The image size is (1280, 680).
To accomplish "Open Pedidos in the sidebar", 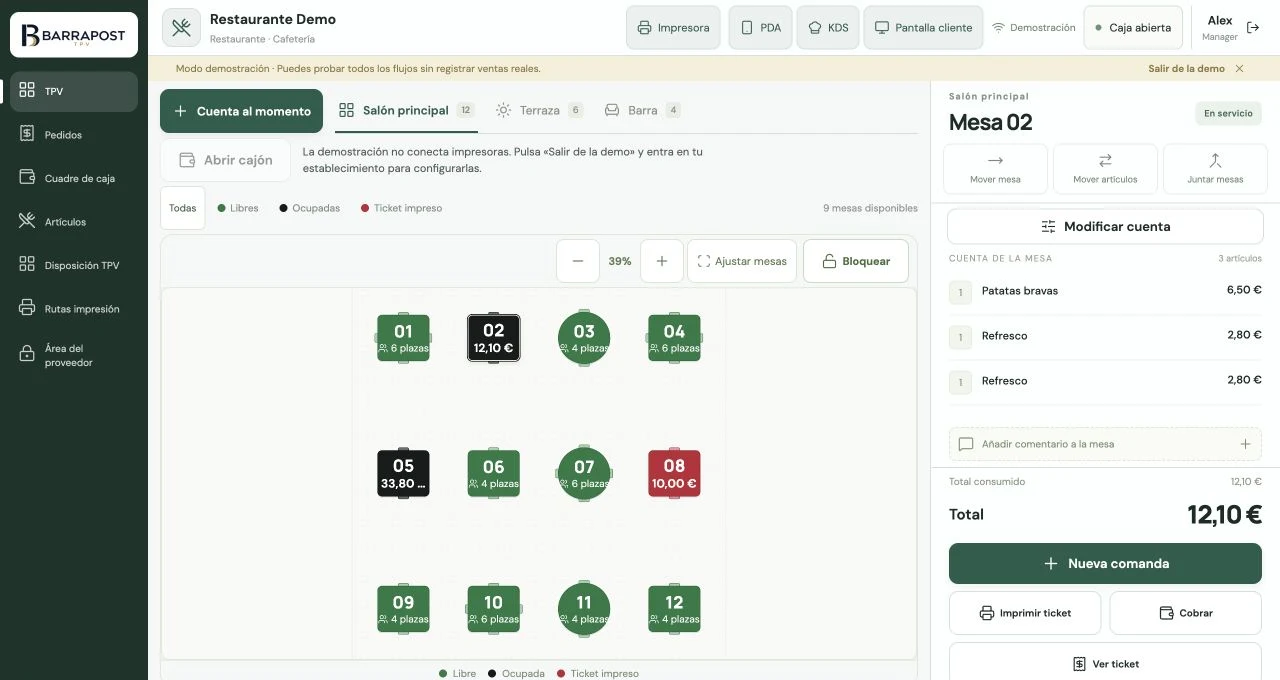I will 74,135.
